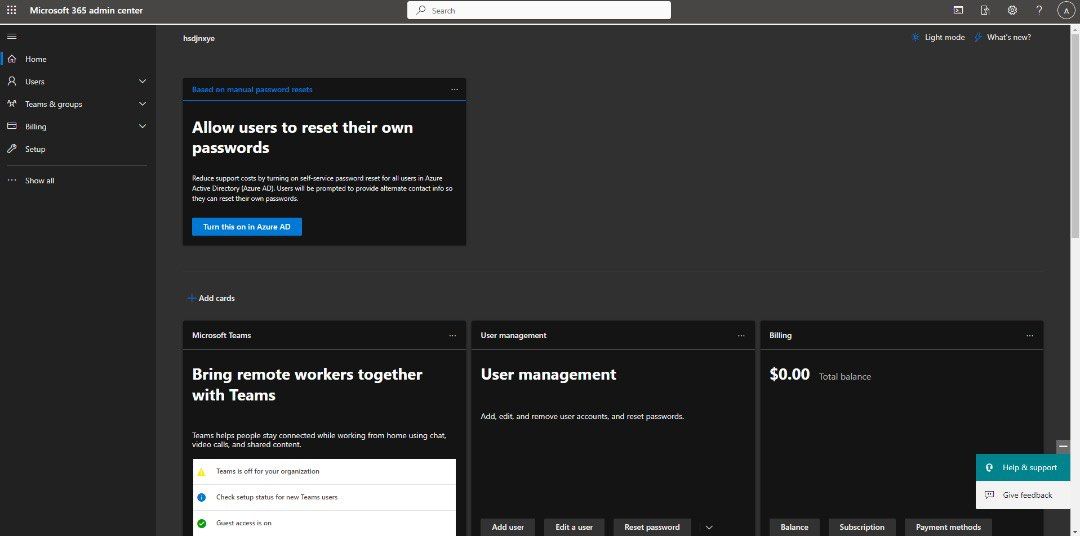The height and width of the screenshot is (536, 1080).
Task: Expand more user management actions chevron
Action: click(709, 528)
